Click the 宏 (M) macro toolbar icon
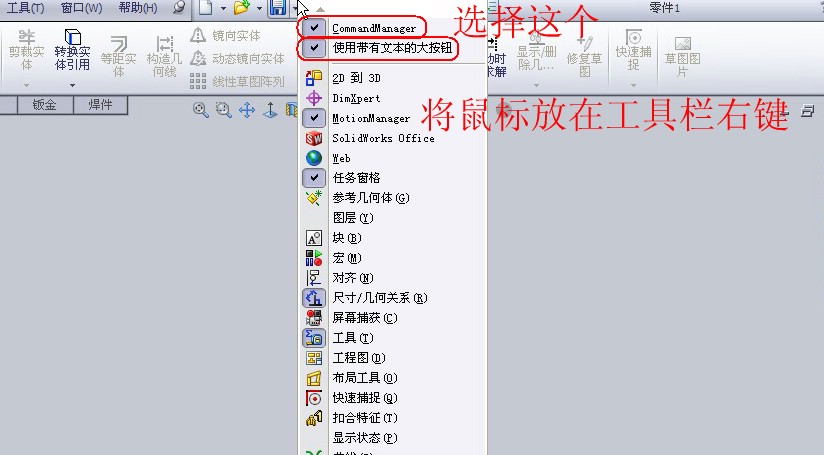The height and width of the screenshot is (455, 824). pyautogui.click(x=314, y=258)
